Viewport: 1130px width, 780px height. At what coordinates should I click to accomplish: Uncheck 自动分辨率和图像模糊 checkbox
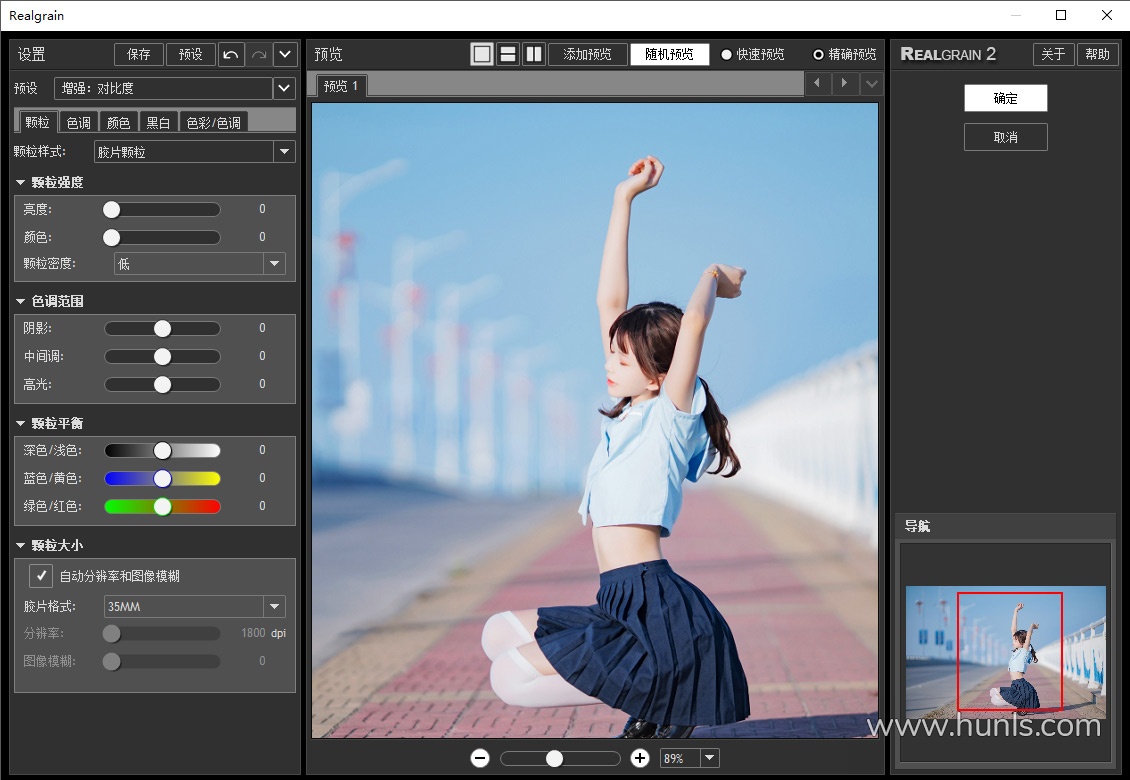click(x=41, y=576)
